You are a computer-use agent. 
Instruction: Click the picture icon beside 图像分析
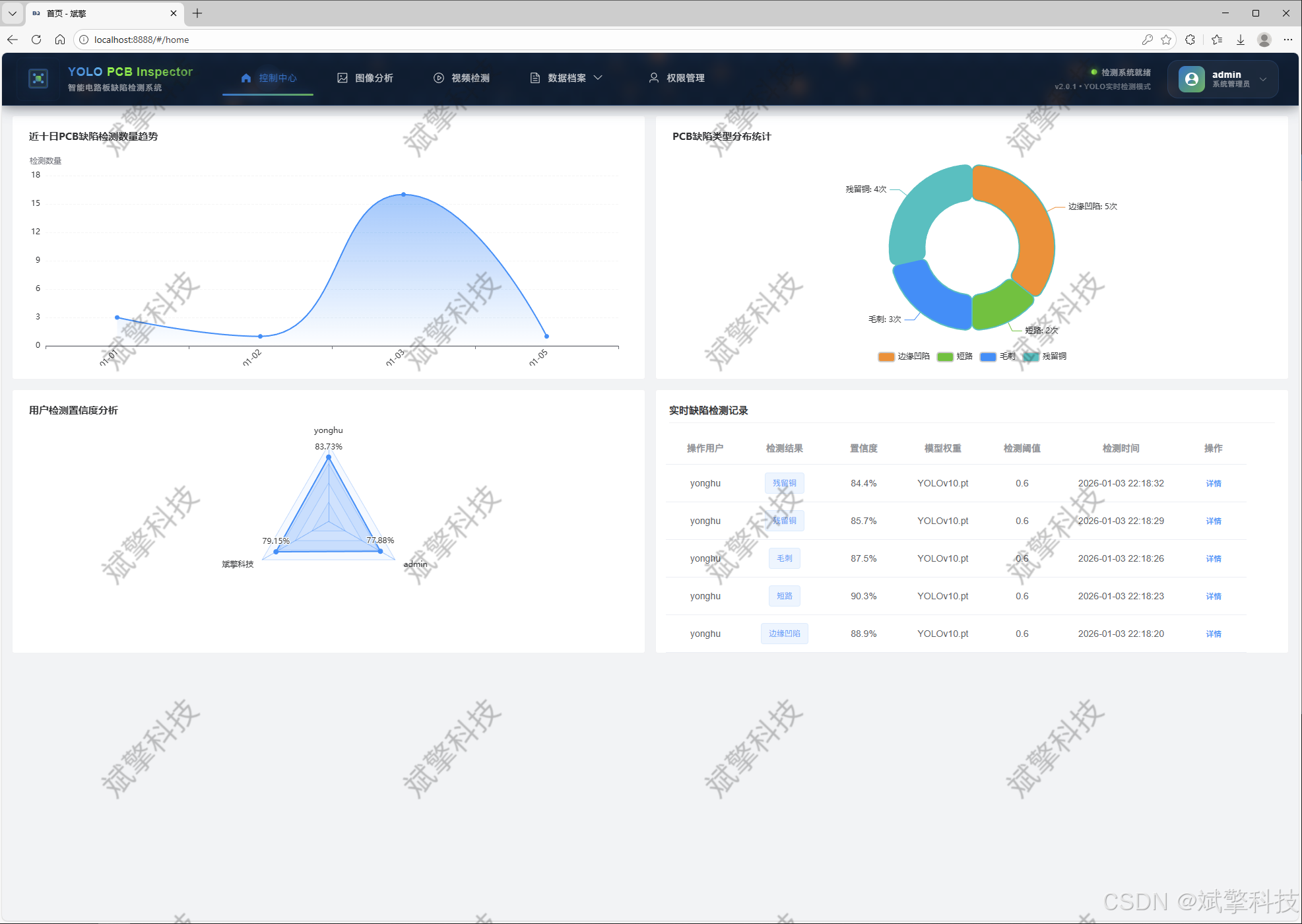point(342,78)
